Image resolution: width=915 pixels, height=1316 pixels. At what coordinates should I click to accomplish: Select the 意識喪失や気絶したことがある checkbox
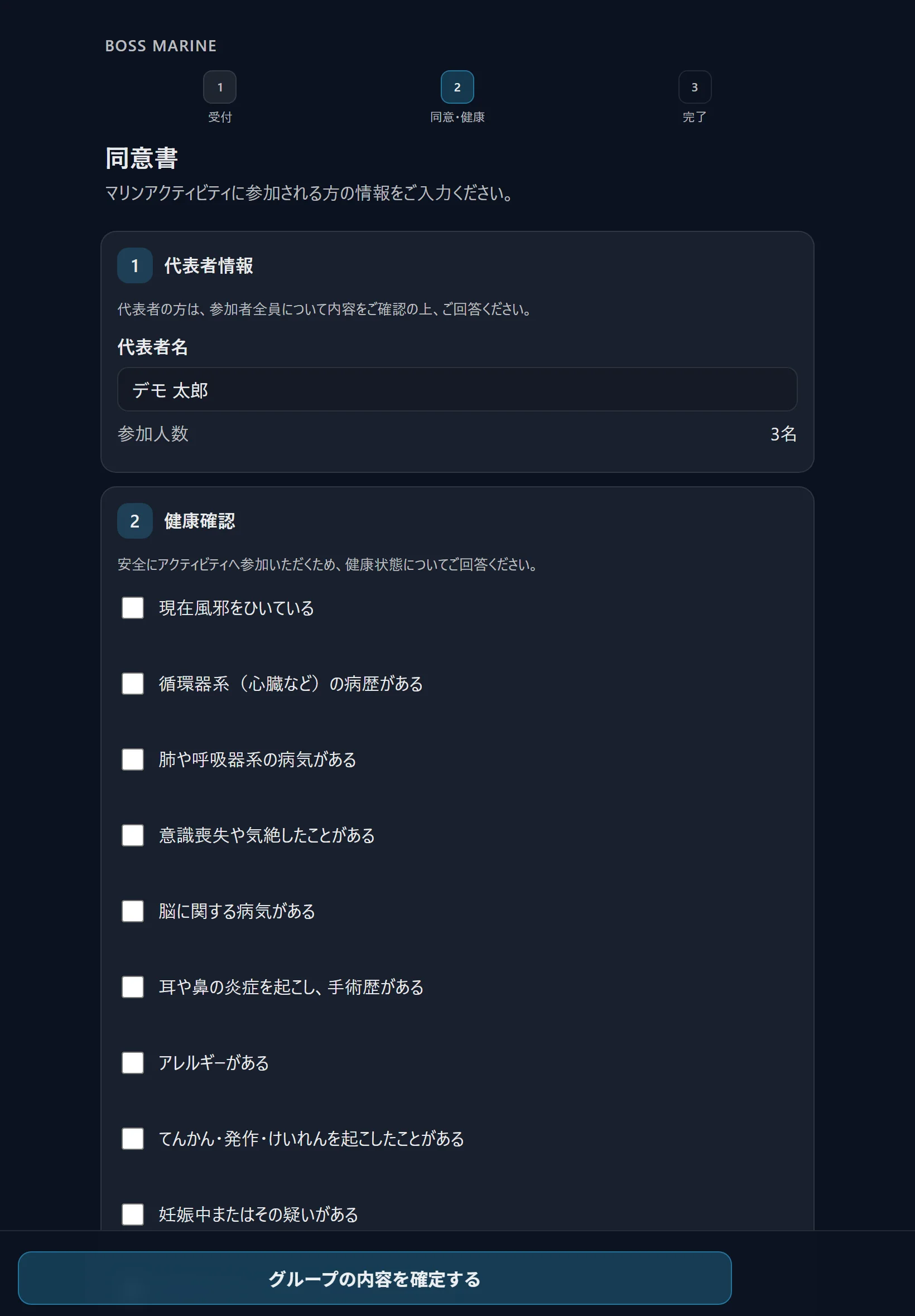tap(132, 835)
